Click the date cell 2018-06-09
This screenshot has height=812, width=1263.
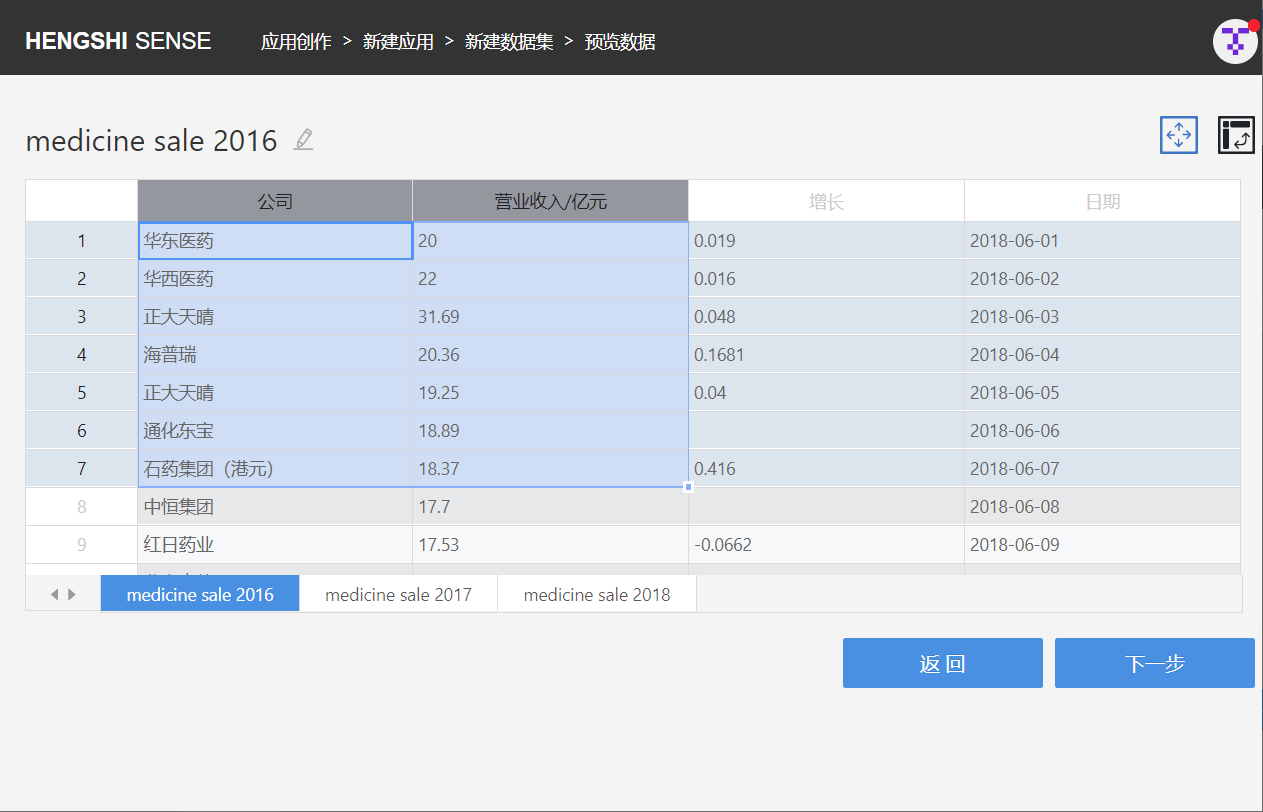tap(1102, 545)
